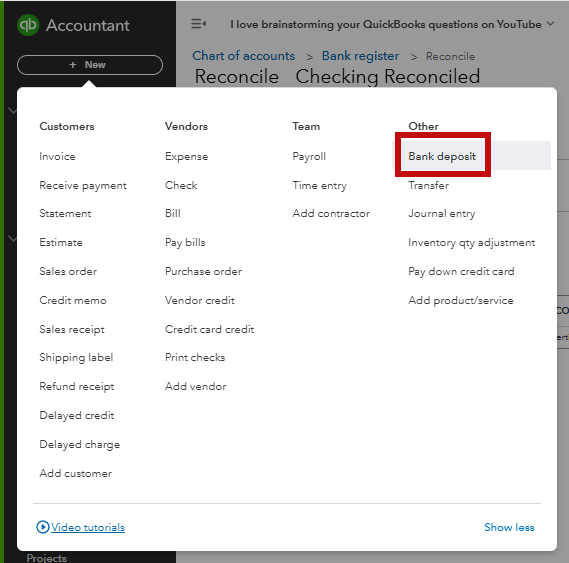Navigate to Bank register breadcrumb
This screenshot has height=563, width=569.
coord(360,56)
